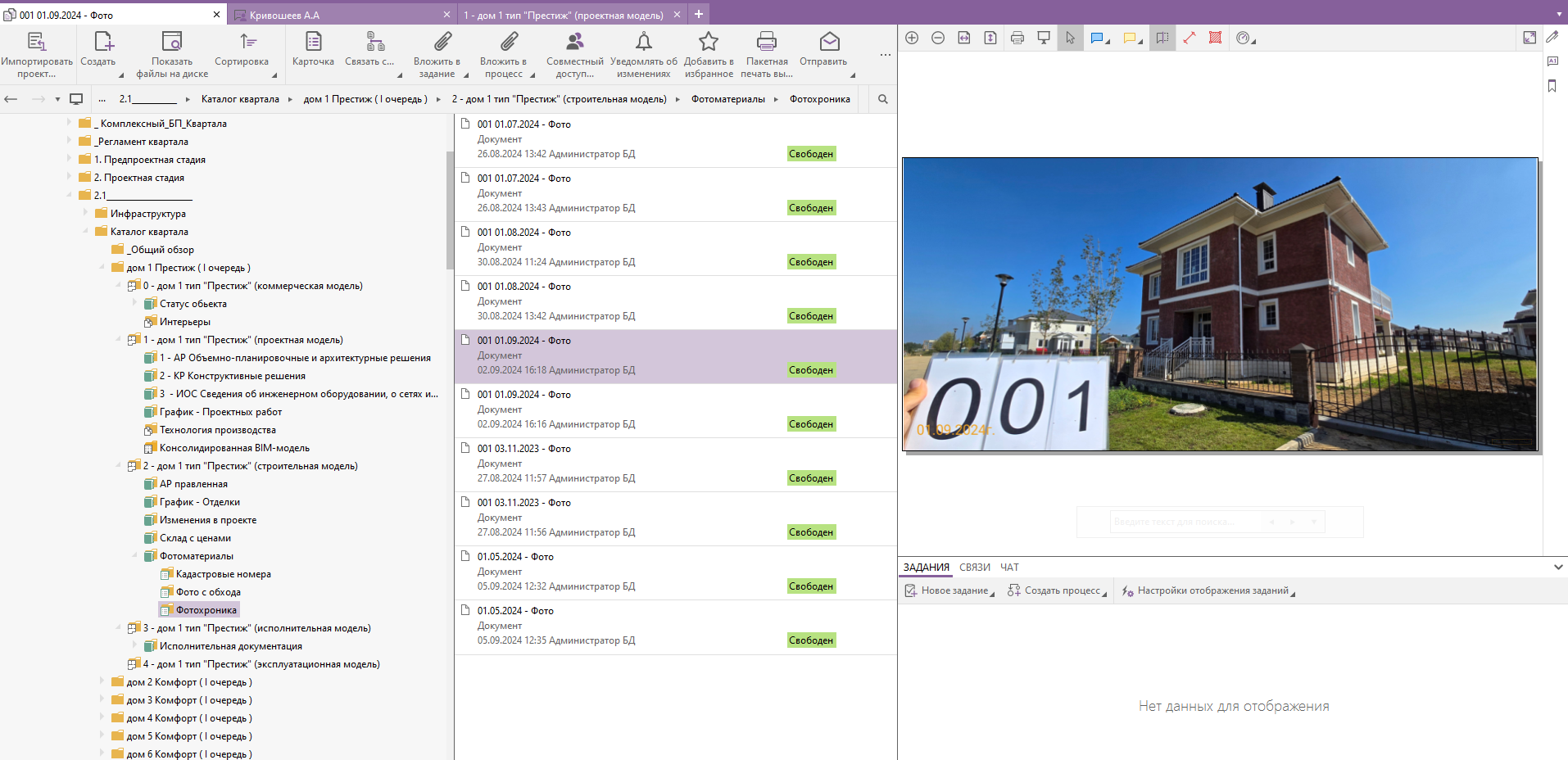Print the previewed photo

pos(1017,38)
